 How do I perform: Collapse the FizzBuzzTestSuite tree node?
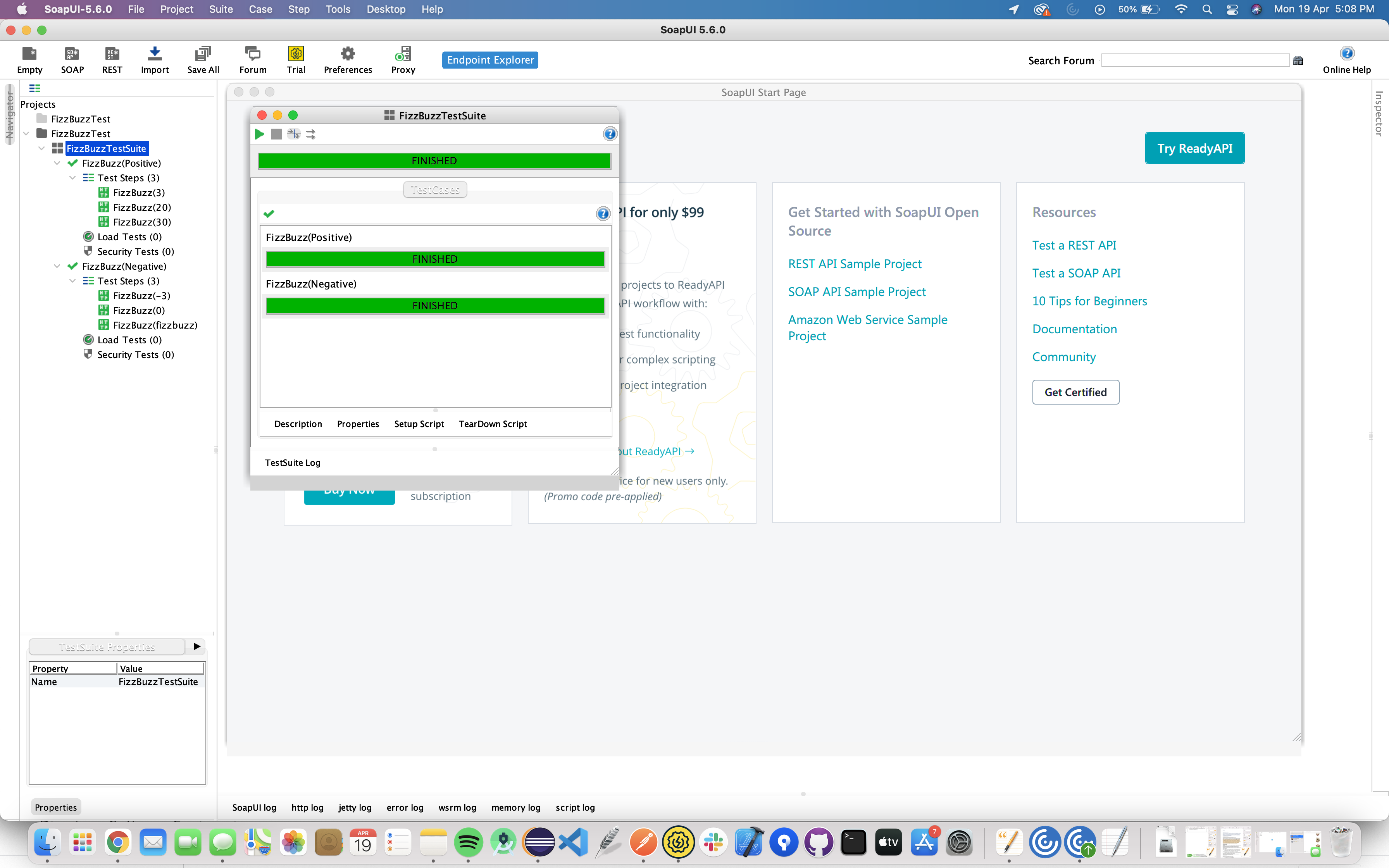(41, 148)
